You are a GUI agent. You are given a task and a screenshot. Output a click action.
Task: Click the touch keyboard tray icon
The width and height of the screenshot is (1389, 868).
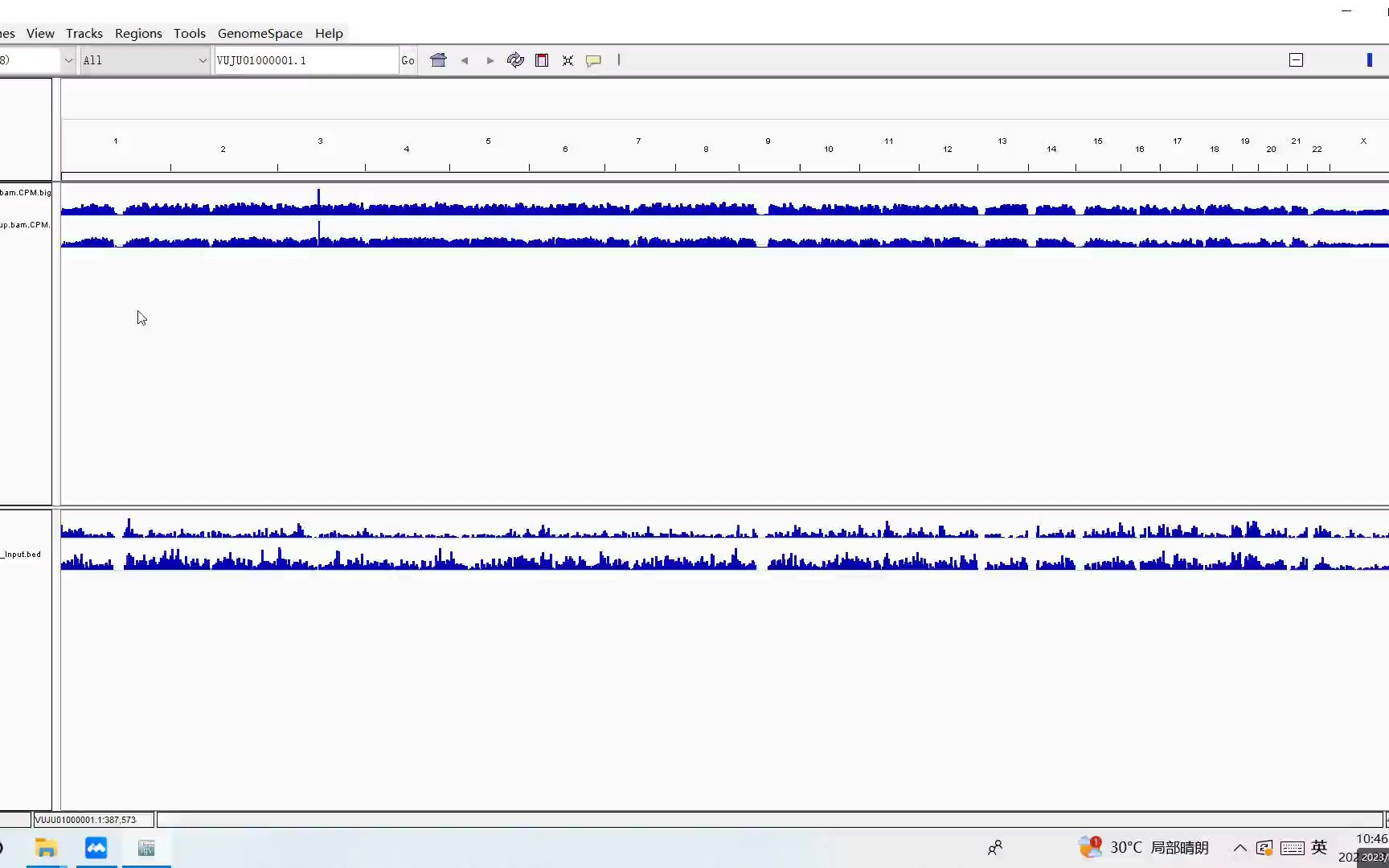click(x=1292, y=848)
